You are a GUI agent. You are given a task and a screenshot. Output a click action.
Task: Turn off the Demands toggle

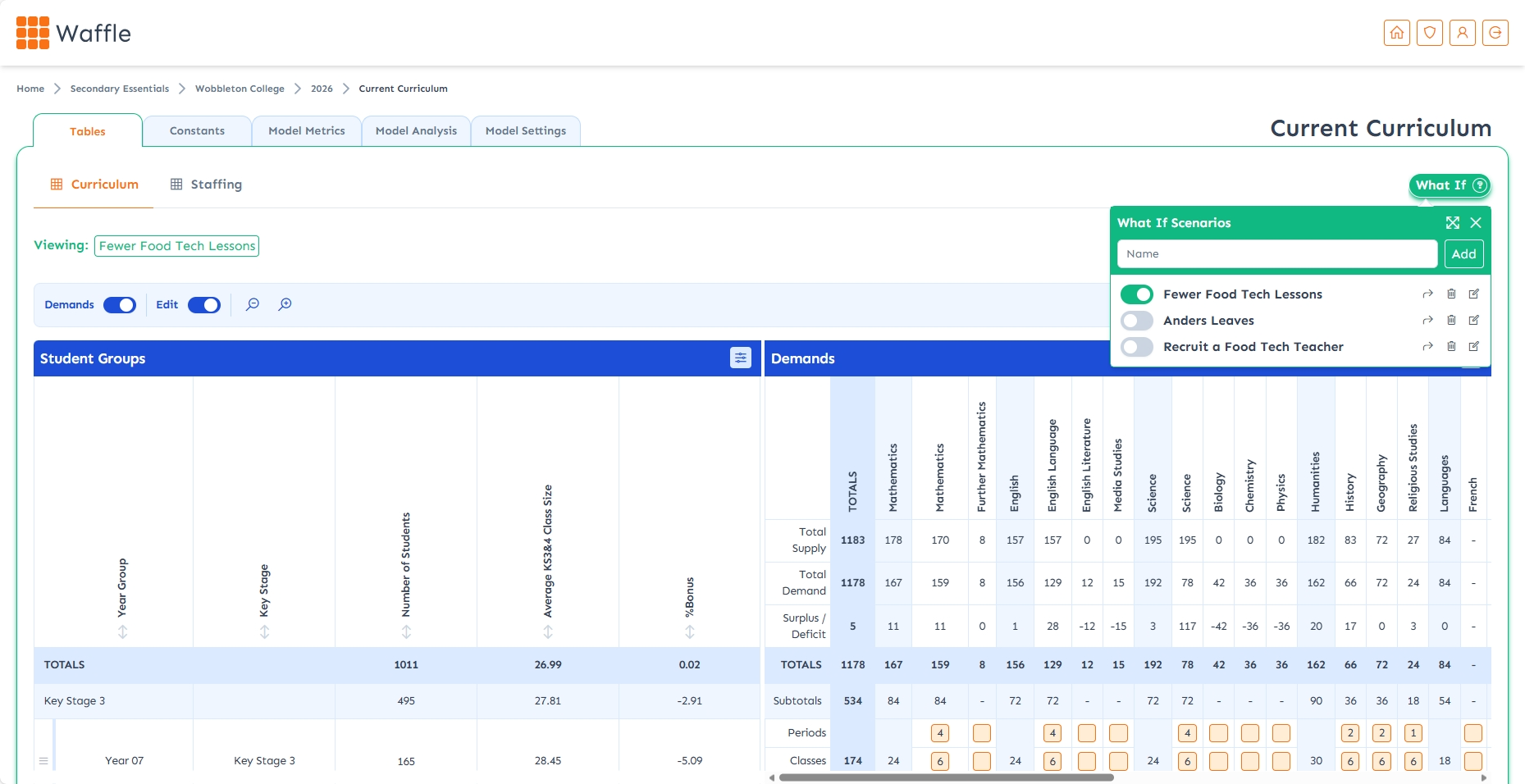coord(120,305)
